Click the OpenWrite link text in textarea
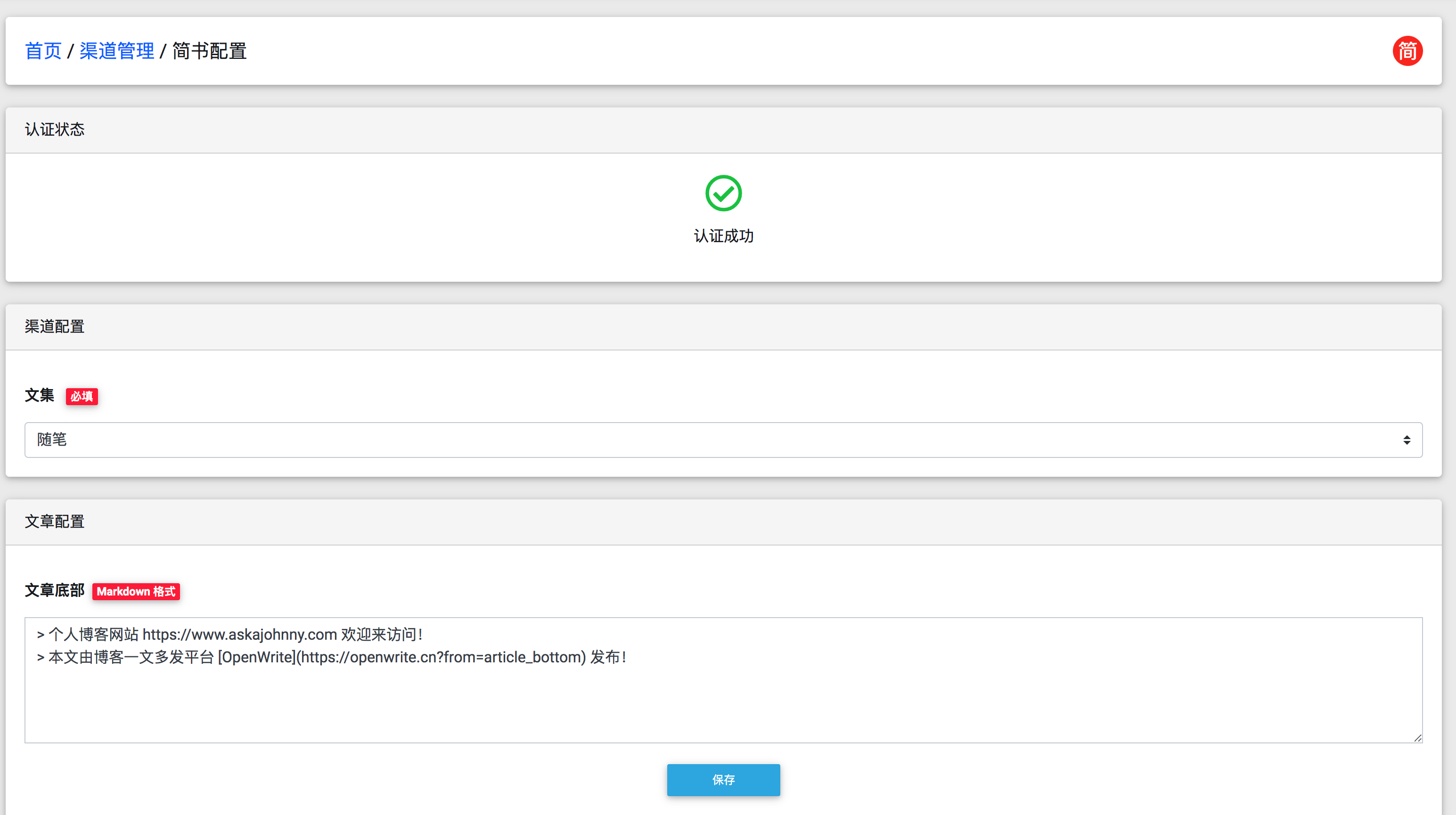1456x815 pixels. tap(257, 657)
